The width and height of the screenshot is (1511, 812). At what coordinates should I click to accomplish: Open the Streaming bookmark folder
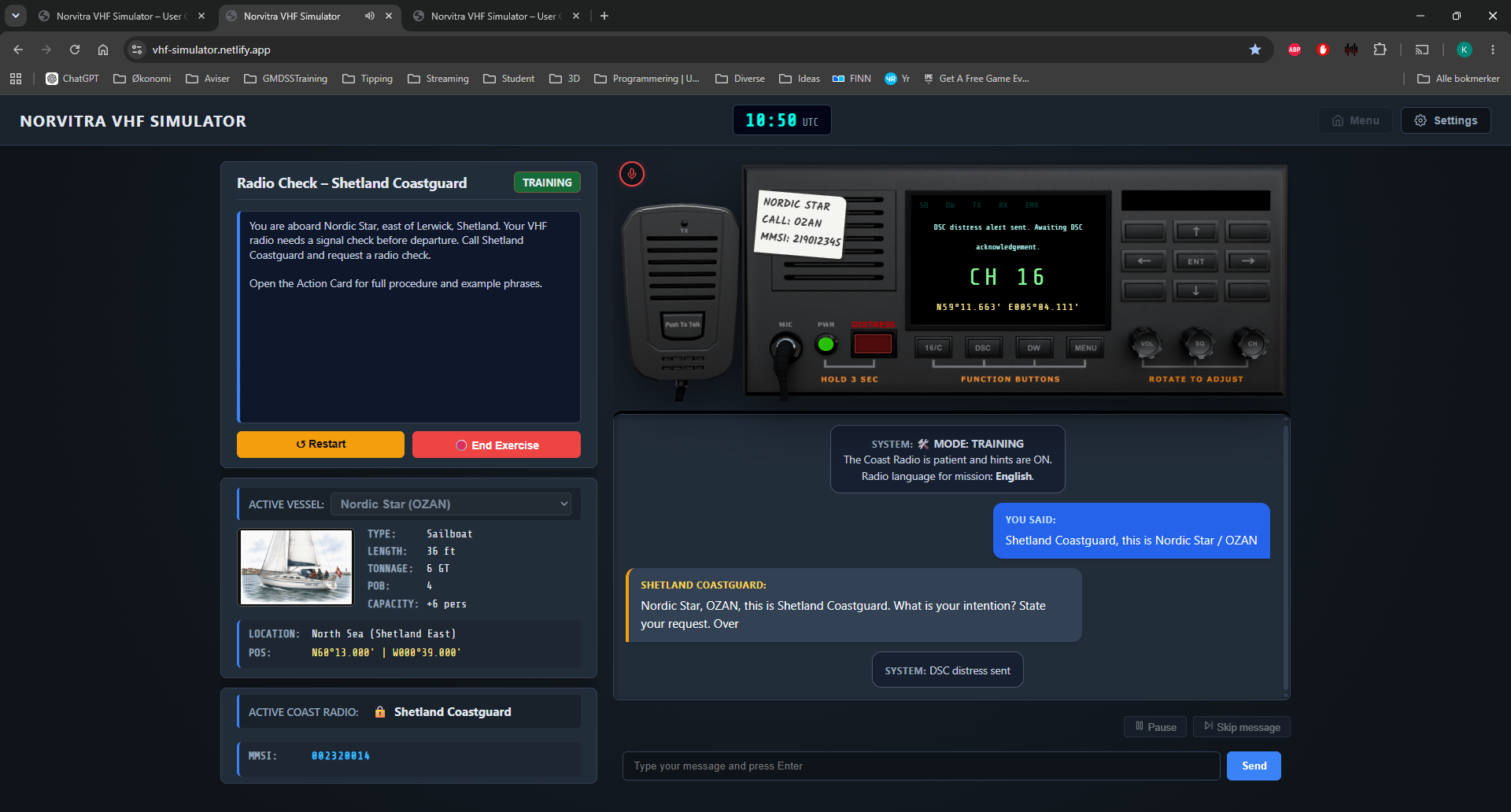438,79
